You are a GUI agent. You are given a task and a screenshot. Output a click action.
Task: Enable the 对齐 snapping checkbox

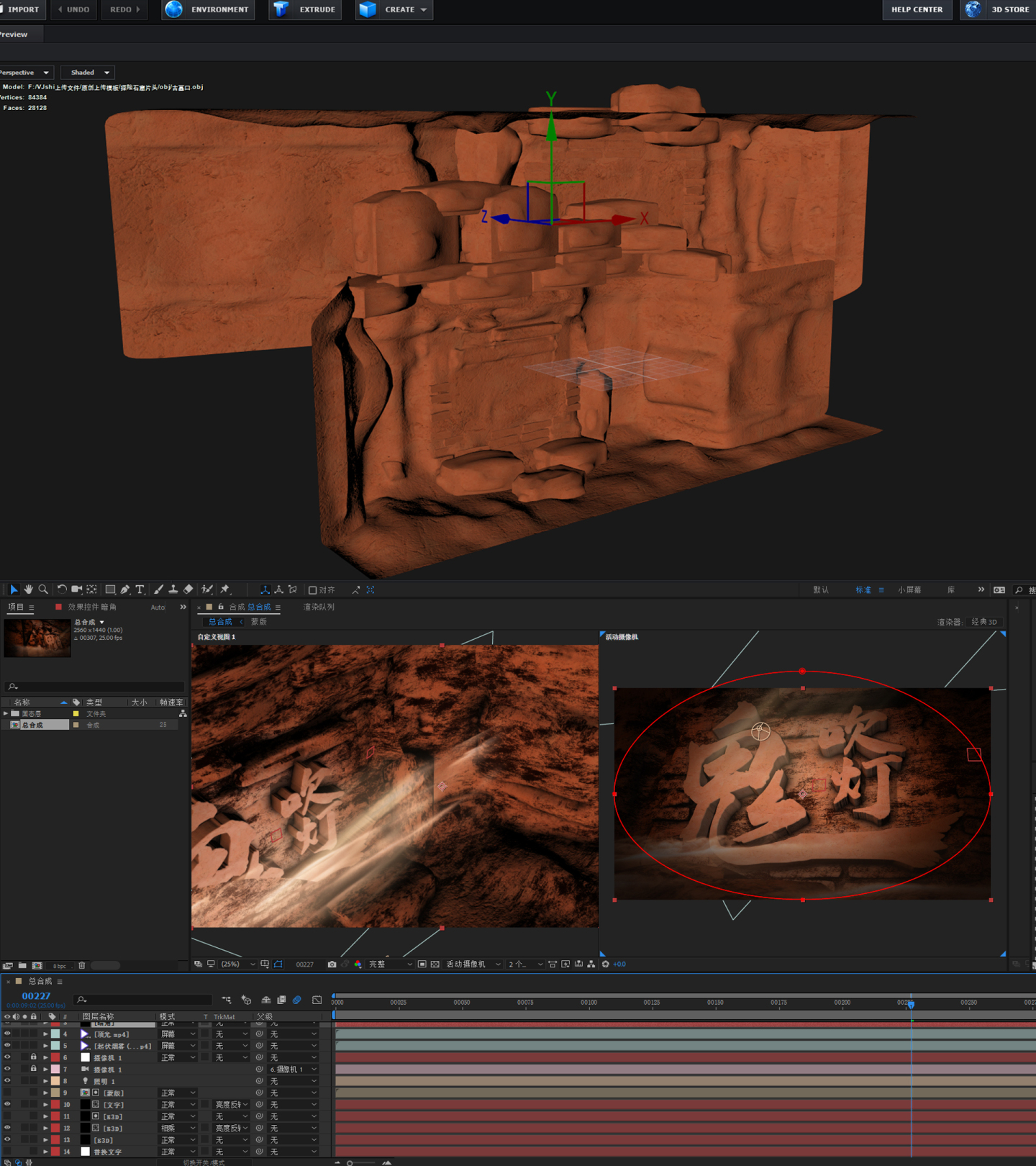[312, 590]
